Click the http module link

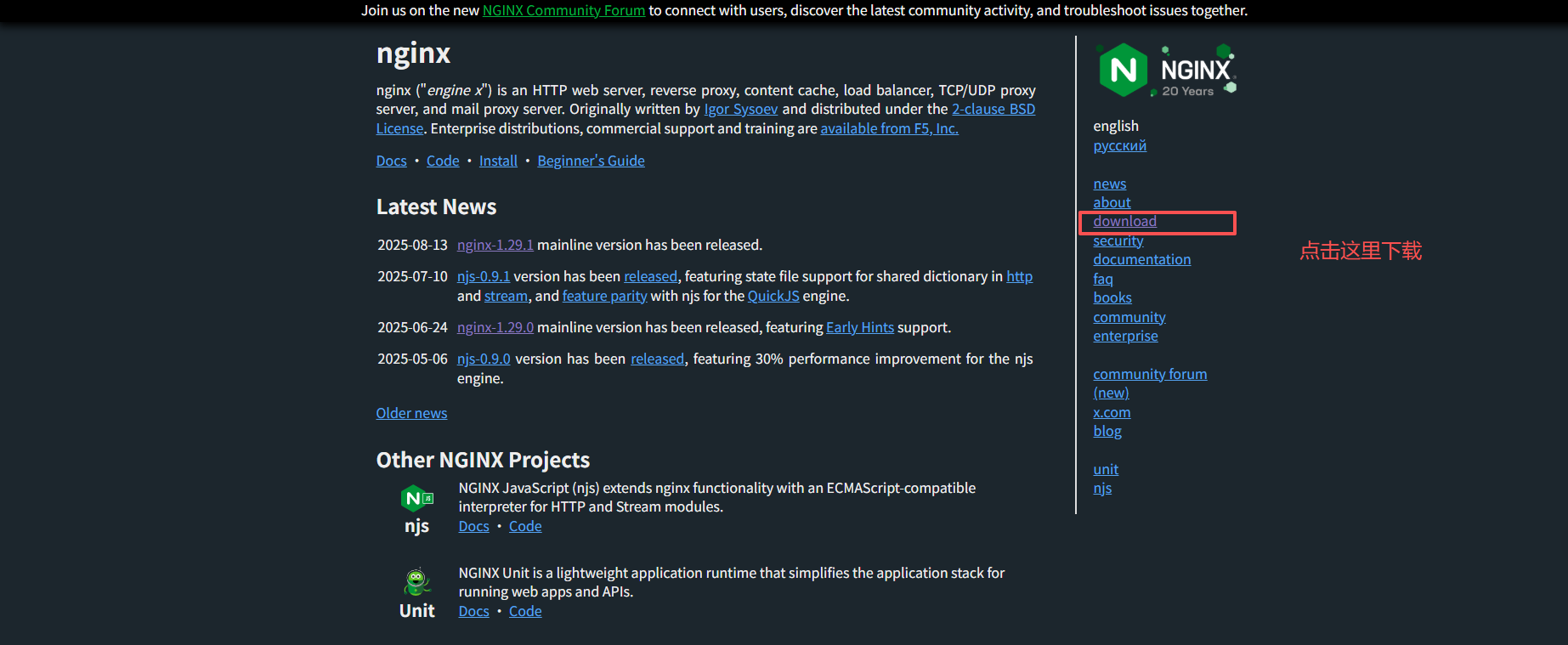coord(1020,276)
